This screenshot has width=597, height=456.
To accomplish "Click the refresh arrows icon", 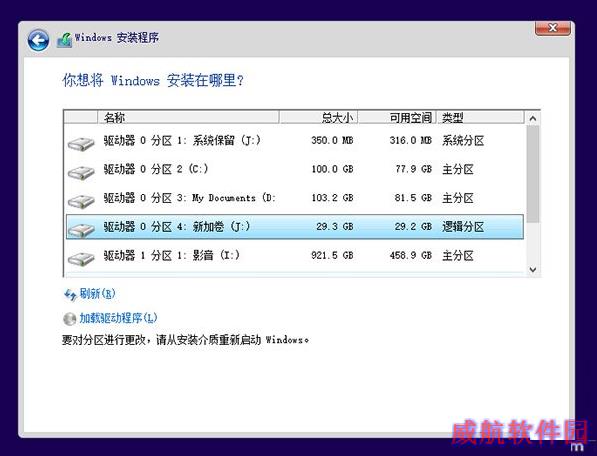I will pos(70,295).
